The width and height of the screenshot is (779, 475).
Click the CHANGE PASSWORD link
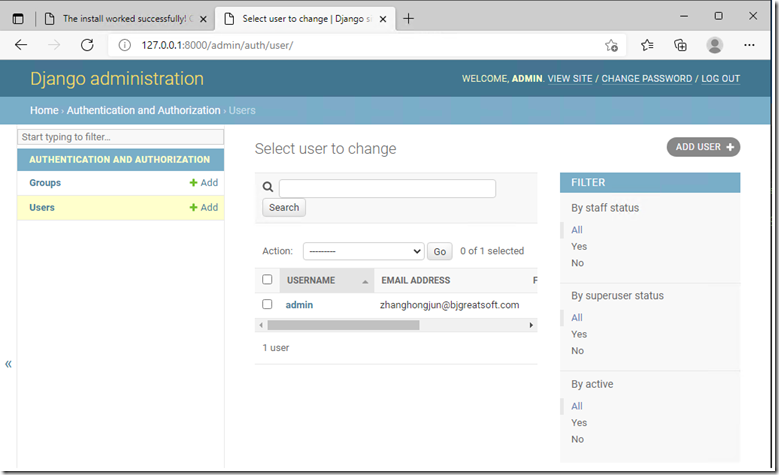[x=647, y=79]
